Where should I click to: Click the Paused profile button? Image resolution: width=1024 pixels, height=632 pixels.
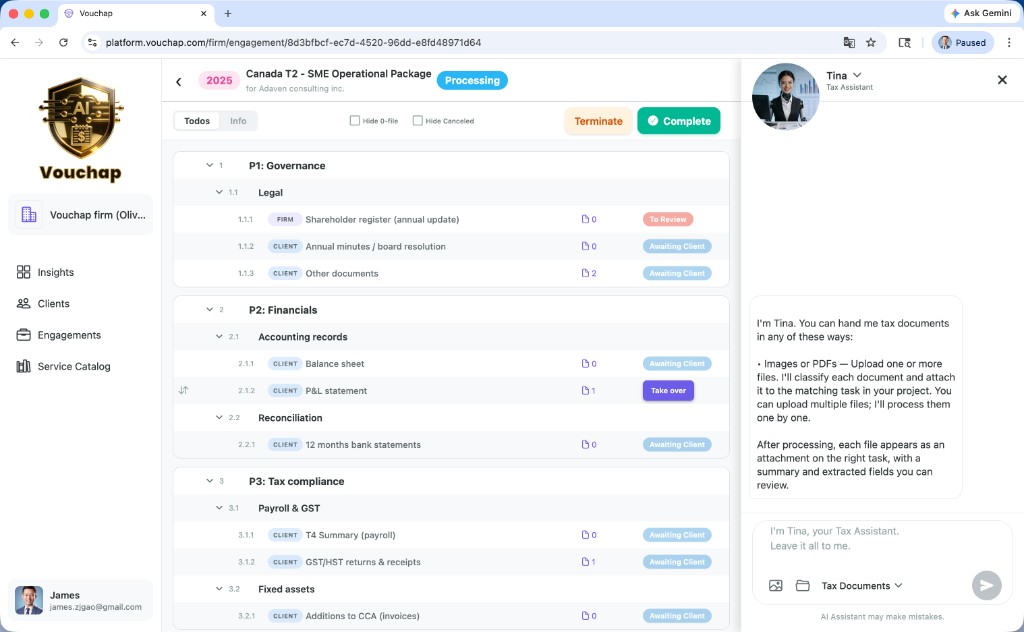[x=962, y=42]
